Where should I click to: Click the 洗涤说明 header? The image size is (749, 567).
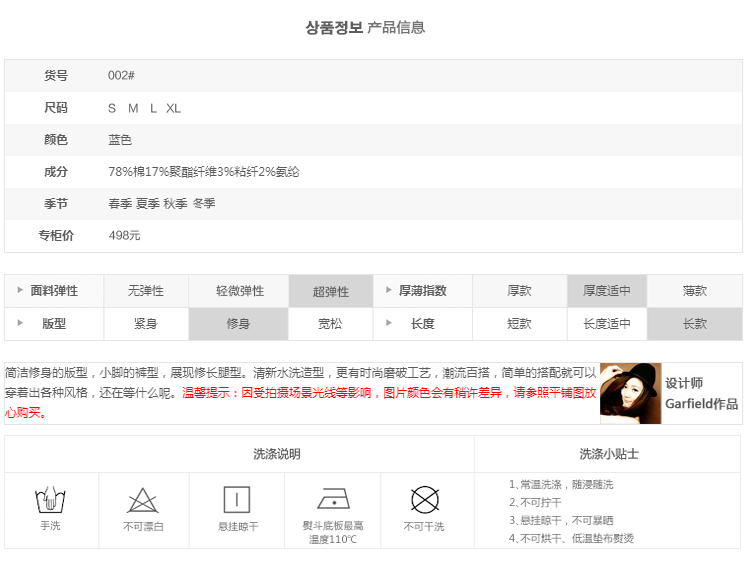(x=277, y=454)
